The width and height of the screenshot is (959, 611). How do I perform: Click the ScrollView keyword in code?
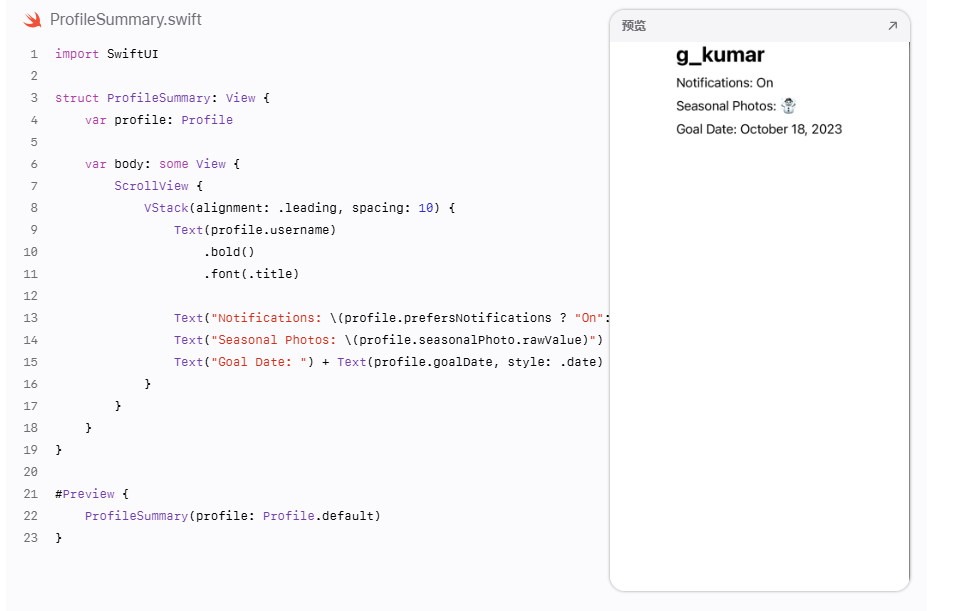pyautogui.click(x=151, y=186)
